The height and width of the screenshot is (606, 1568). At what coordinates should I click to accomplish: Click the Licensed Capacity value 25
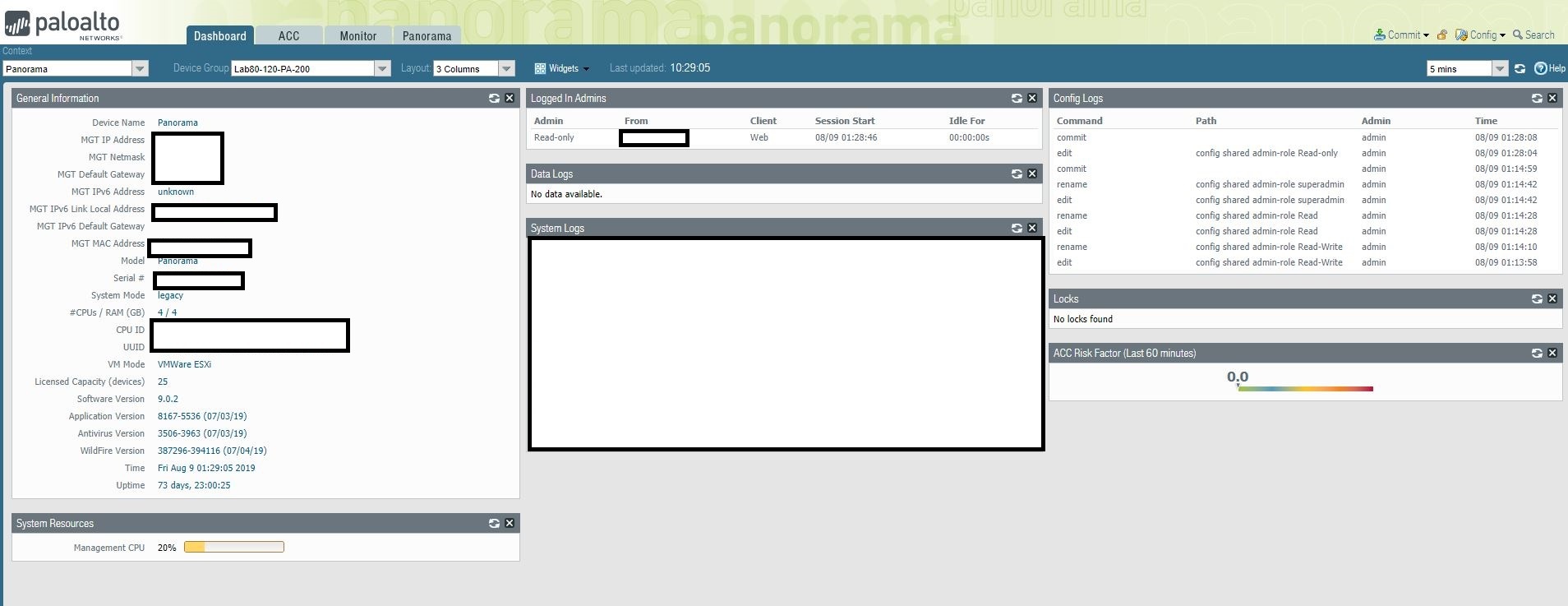[x=163, y=382]
